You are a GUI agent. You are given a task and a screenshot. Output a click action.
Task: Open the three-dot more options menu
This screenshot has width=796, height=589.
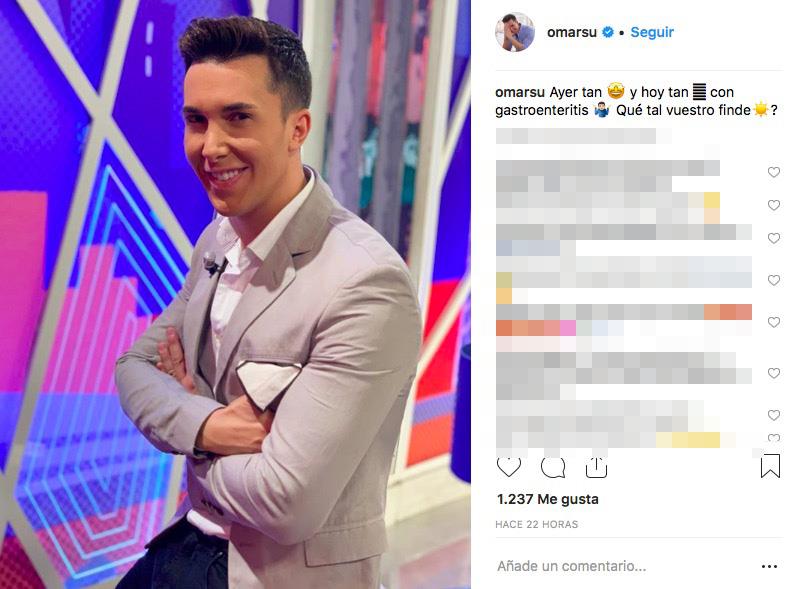(769, 566)
